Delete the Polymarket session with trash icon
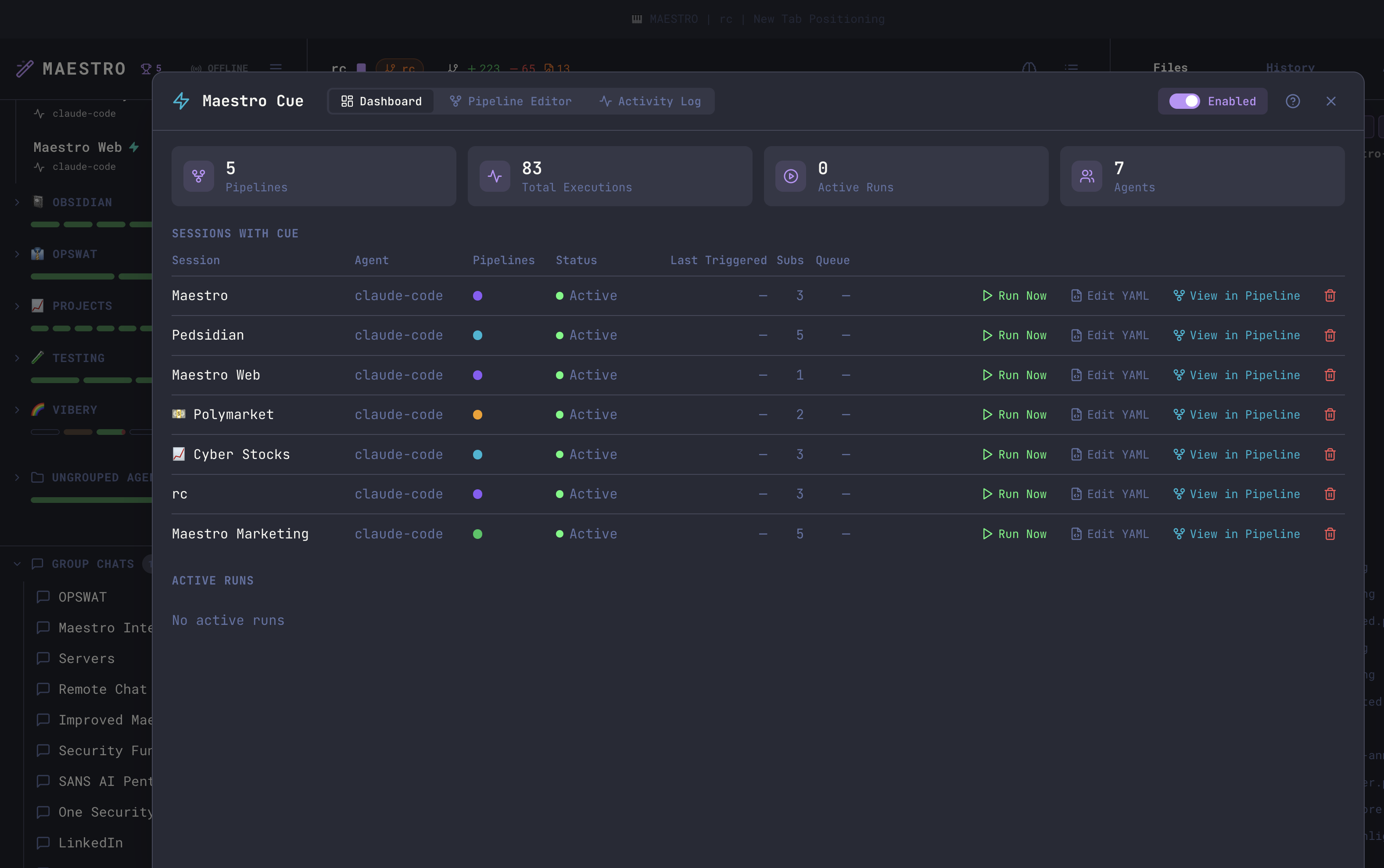Viewport: 1384px width, 868px height. click(1330, 415)
